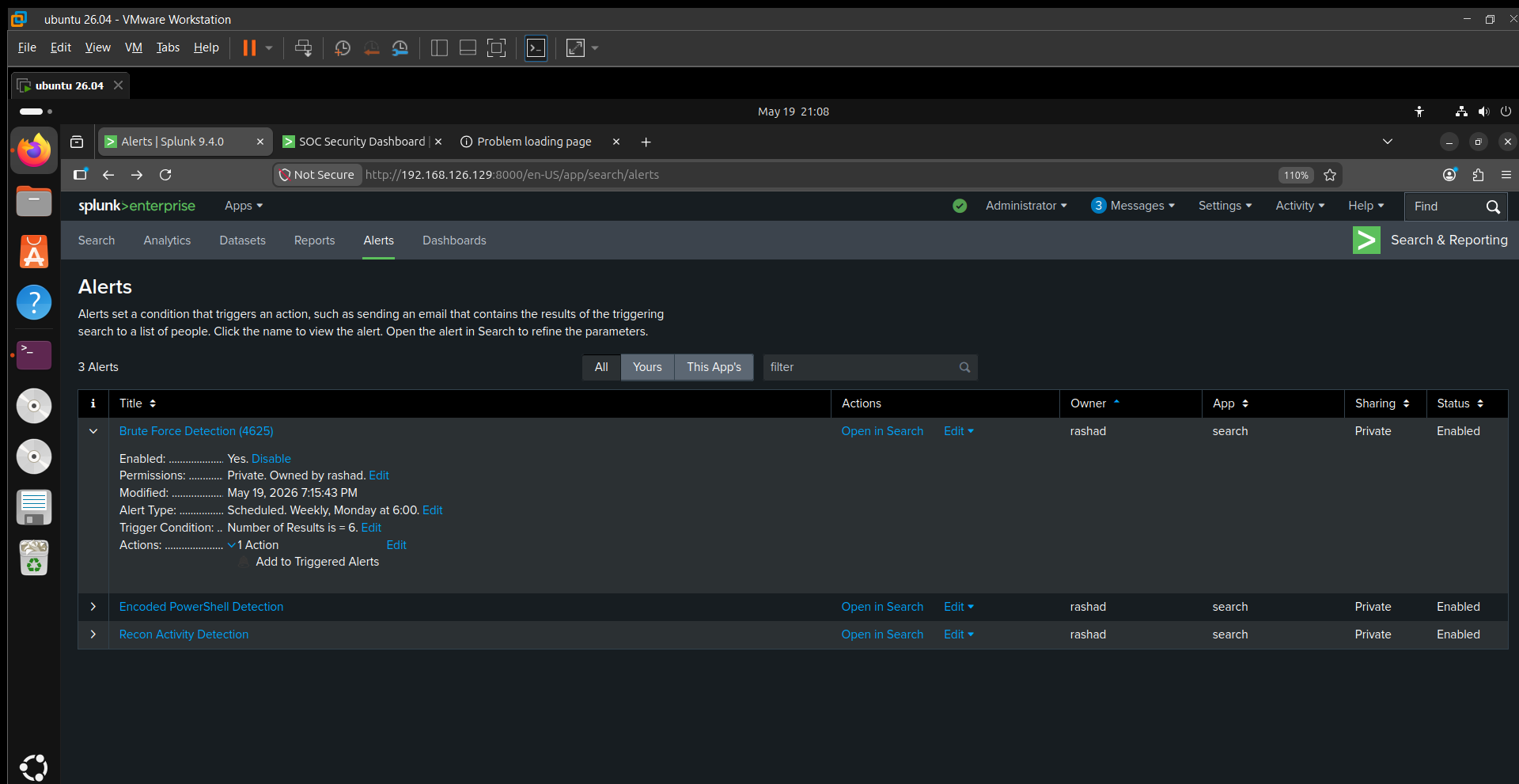The height and width of the screenshot is (784, 1519).
Task: Expand the Encoded PowerShell Detection row
Action: pos(93,607)
